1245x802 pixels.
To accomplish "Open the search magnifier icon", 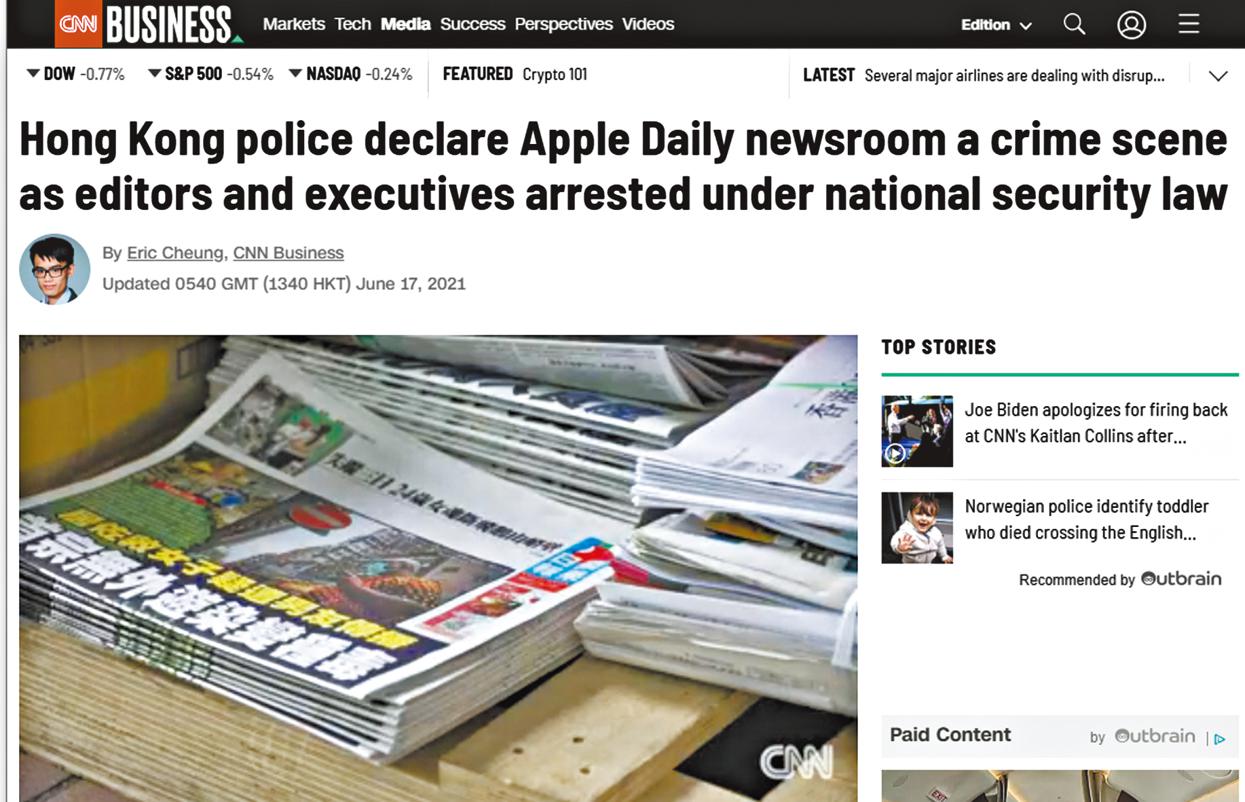I will tap(1074, 24).
